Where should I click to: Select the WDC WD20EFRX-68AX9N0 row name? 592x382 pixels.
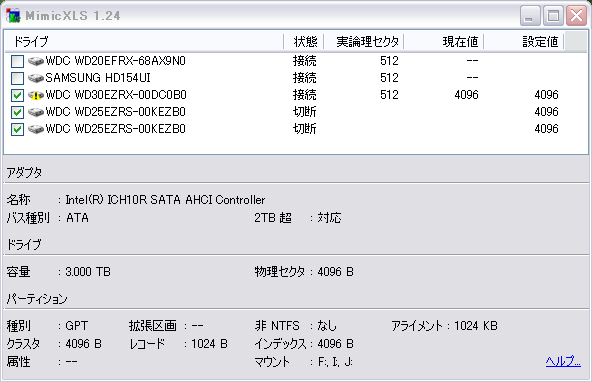(116, 61)
